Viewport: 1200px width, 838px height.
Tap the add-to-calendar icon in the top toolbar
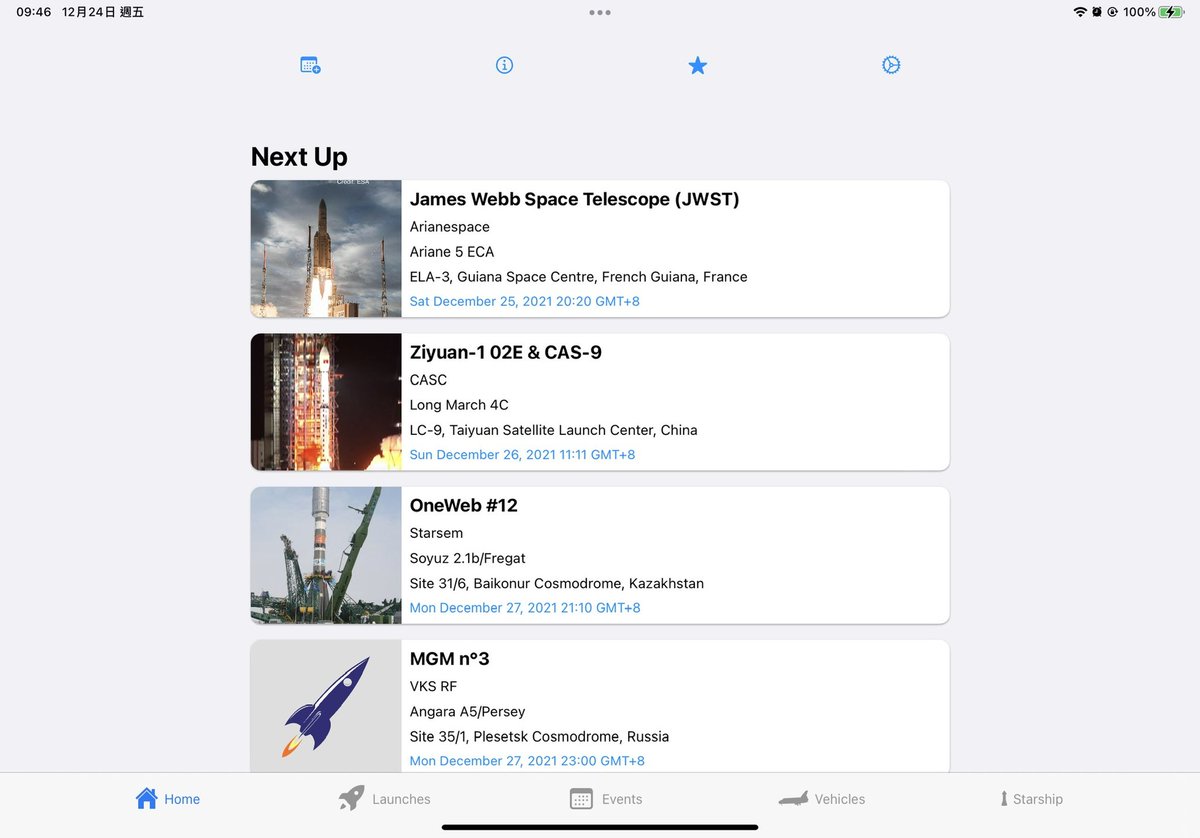(310, 65)
